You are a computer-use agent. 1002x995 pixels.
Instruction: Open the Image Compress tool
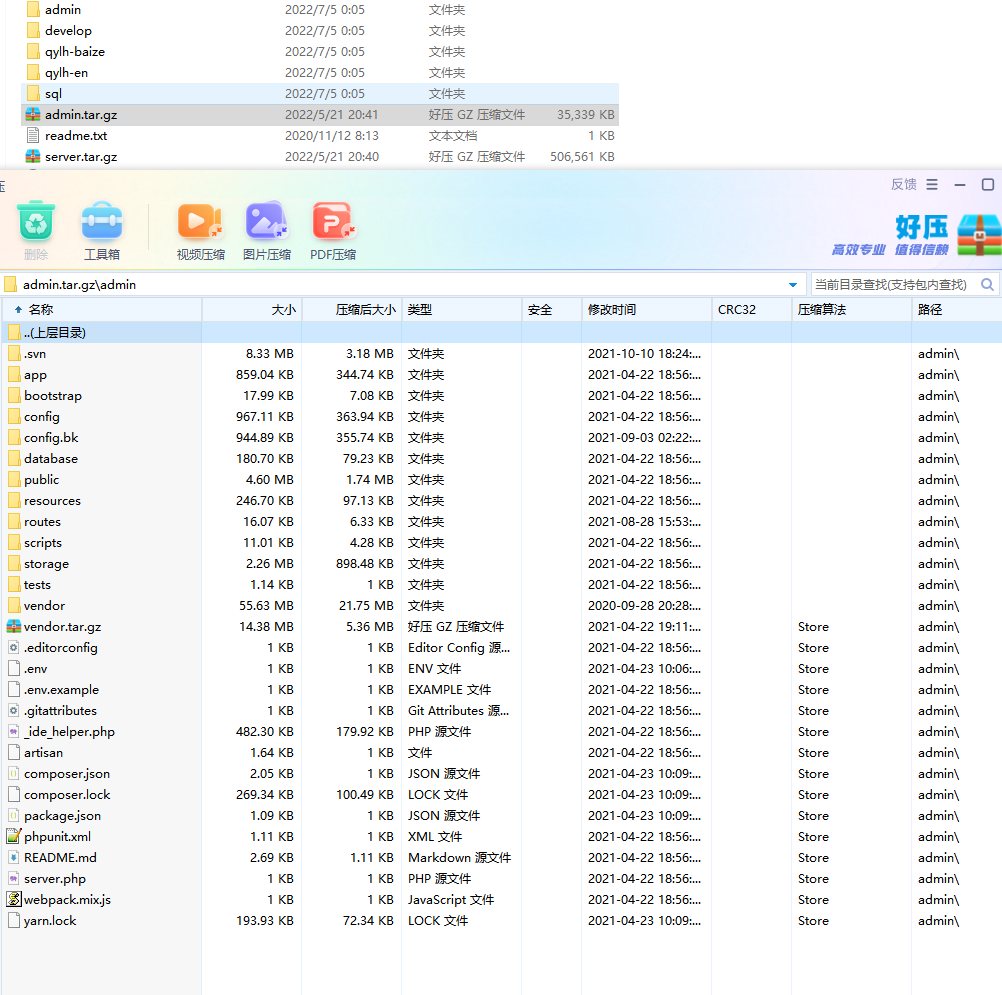pyautogui.click(x=267, y=222)
